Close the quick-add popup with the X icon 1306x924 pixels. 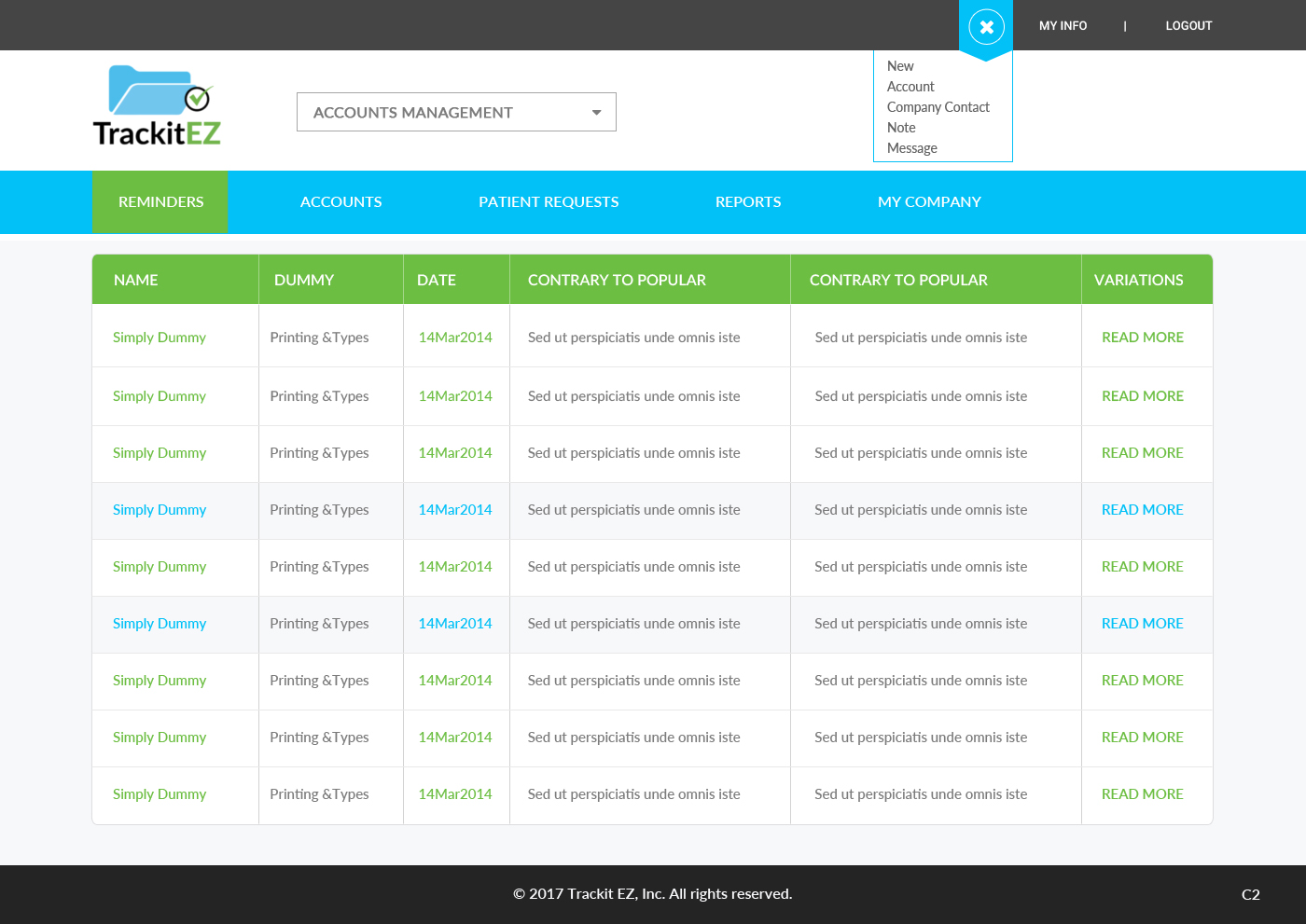pos(986,27)
